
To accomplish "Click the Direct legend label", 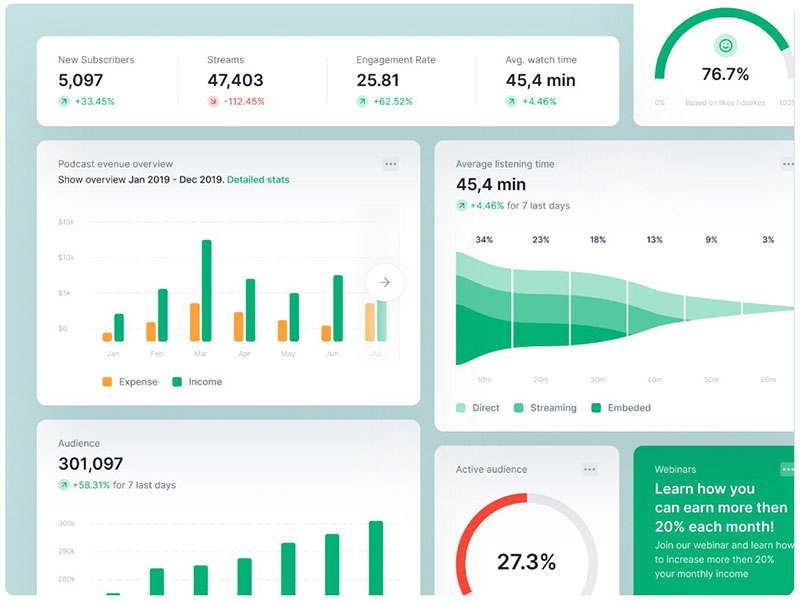I will pyautogui.click(x=486, y=408).
